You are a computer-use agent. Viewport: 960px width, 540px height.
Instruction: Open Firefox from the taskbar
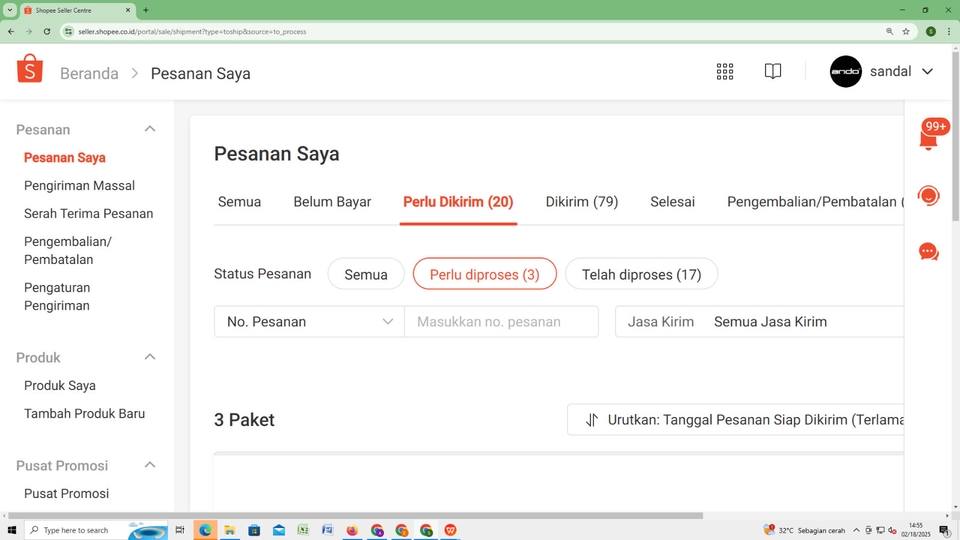(x=352, y=530)
